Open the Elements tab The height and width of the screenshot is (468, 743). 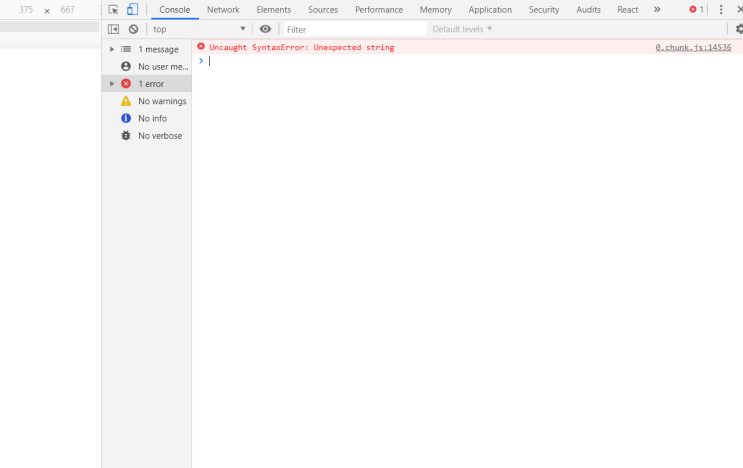coord(273,9)
